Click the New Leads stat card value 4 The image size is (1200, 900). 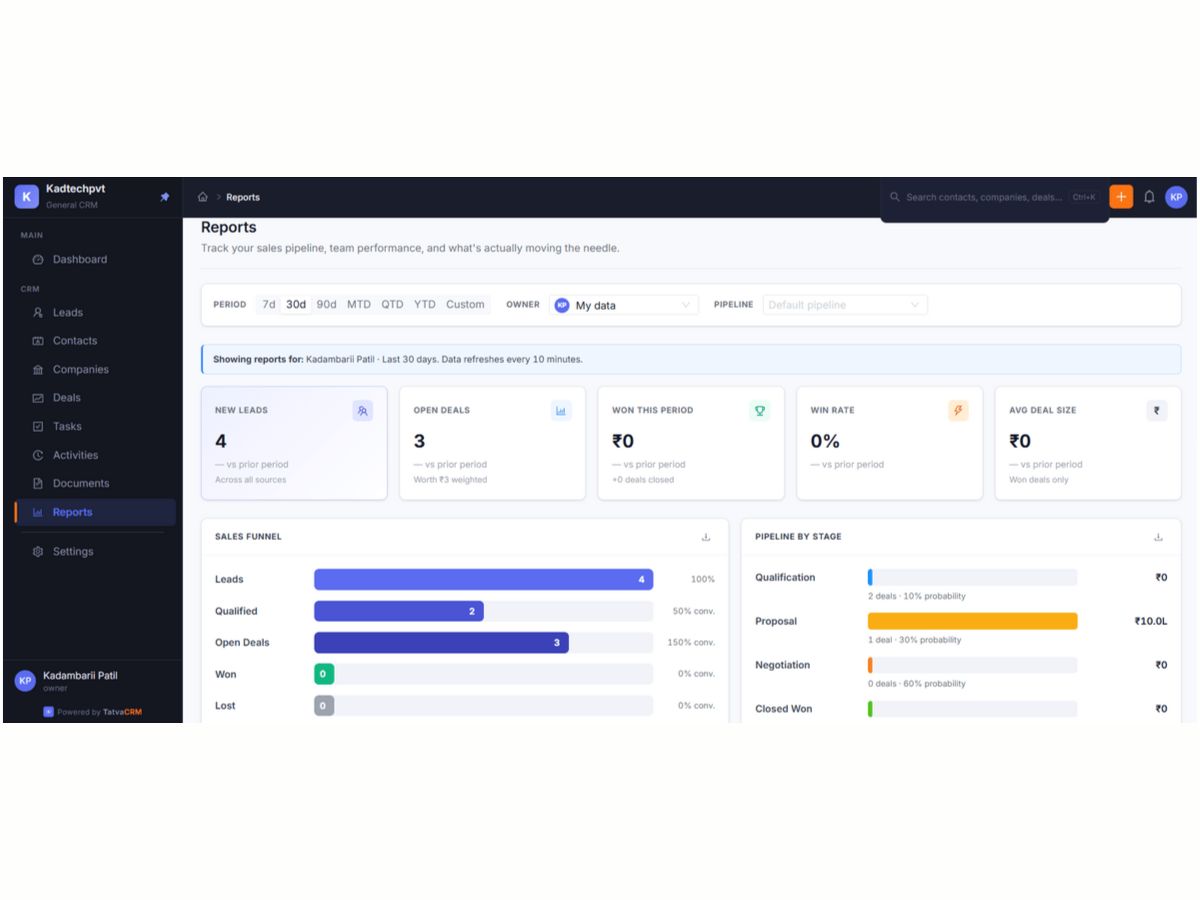tap(221, 441)
